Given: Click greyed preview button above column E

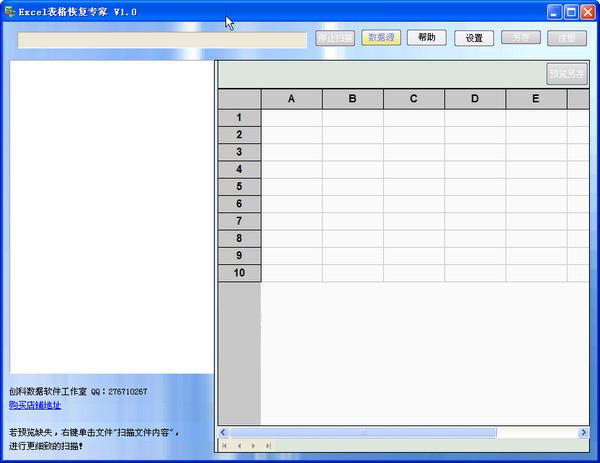Looking at the screenshot, I should coord(567,73).
